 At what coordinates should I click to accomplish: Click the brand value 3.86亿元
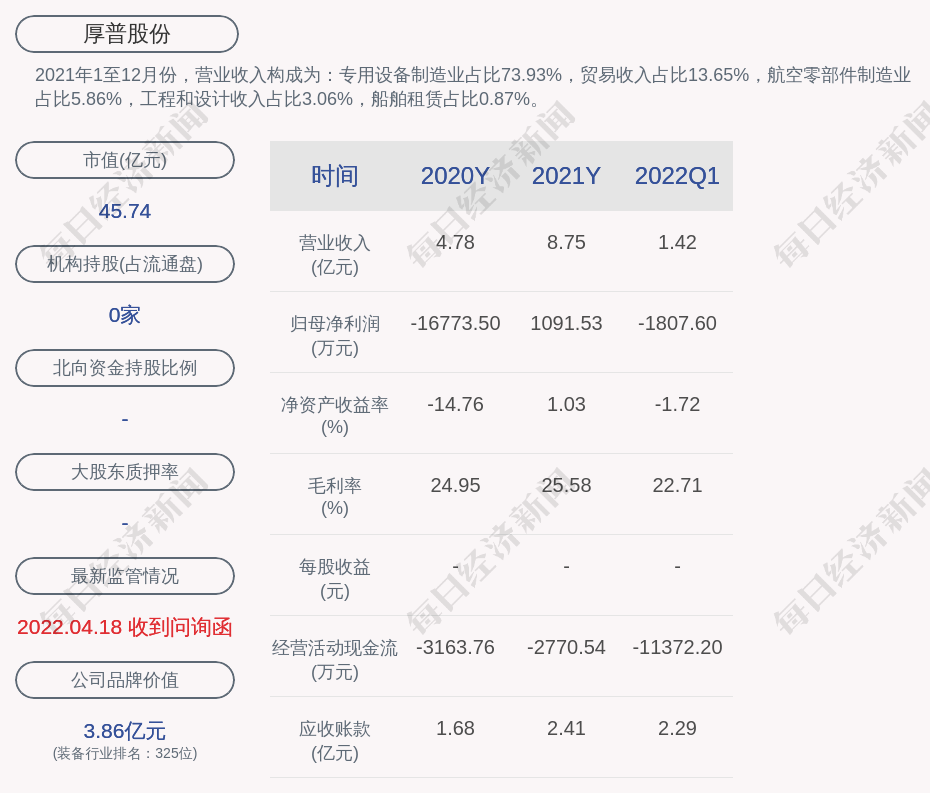point(125,731)
